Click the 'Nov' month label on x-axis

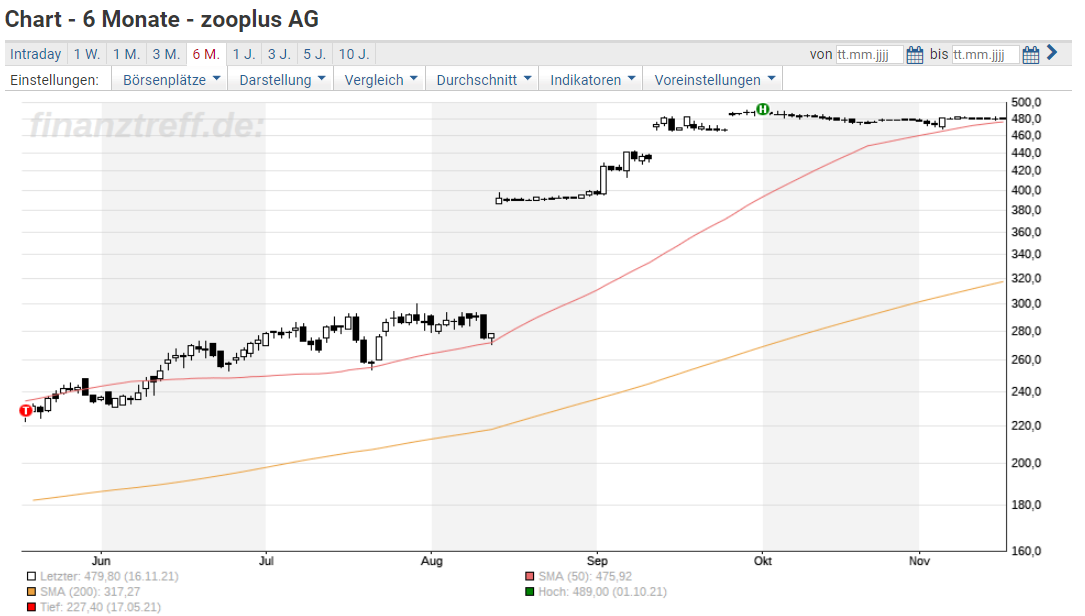(919, 561)
